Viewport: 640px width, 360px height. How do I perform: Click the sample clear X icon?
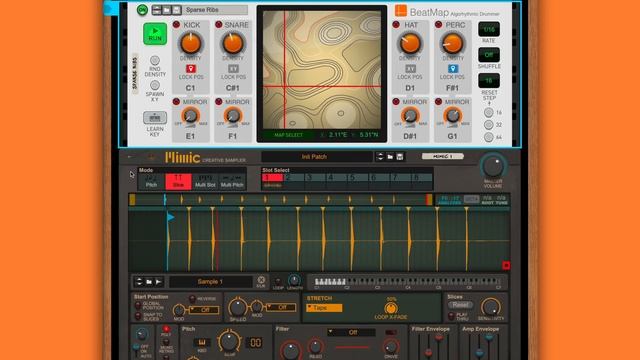click(x=261, y=280)
